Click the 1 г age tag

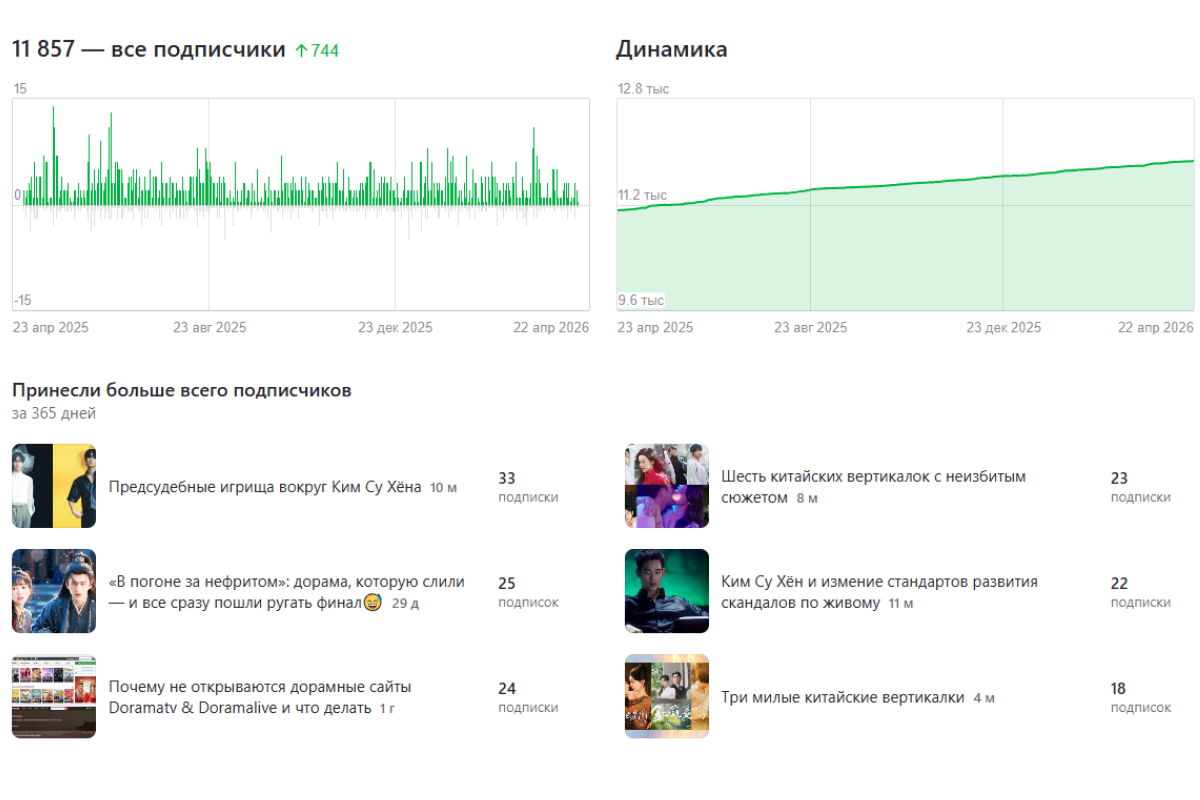389,708
